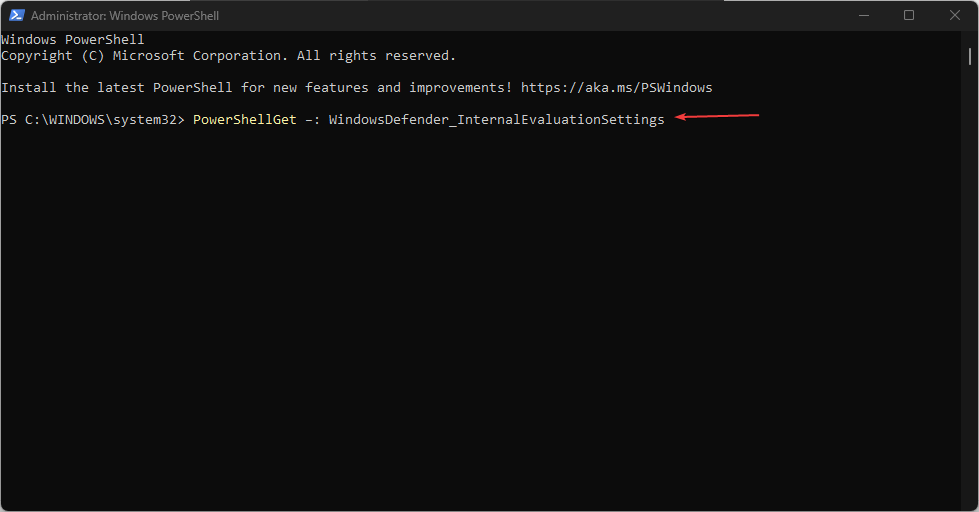
Task: Open the https://aka.ms/PSWindows link
Action: coord(616,88)
